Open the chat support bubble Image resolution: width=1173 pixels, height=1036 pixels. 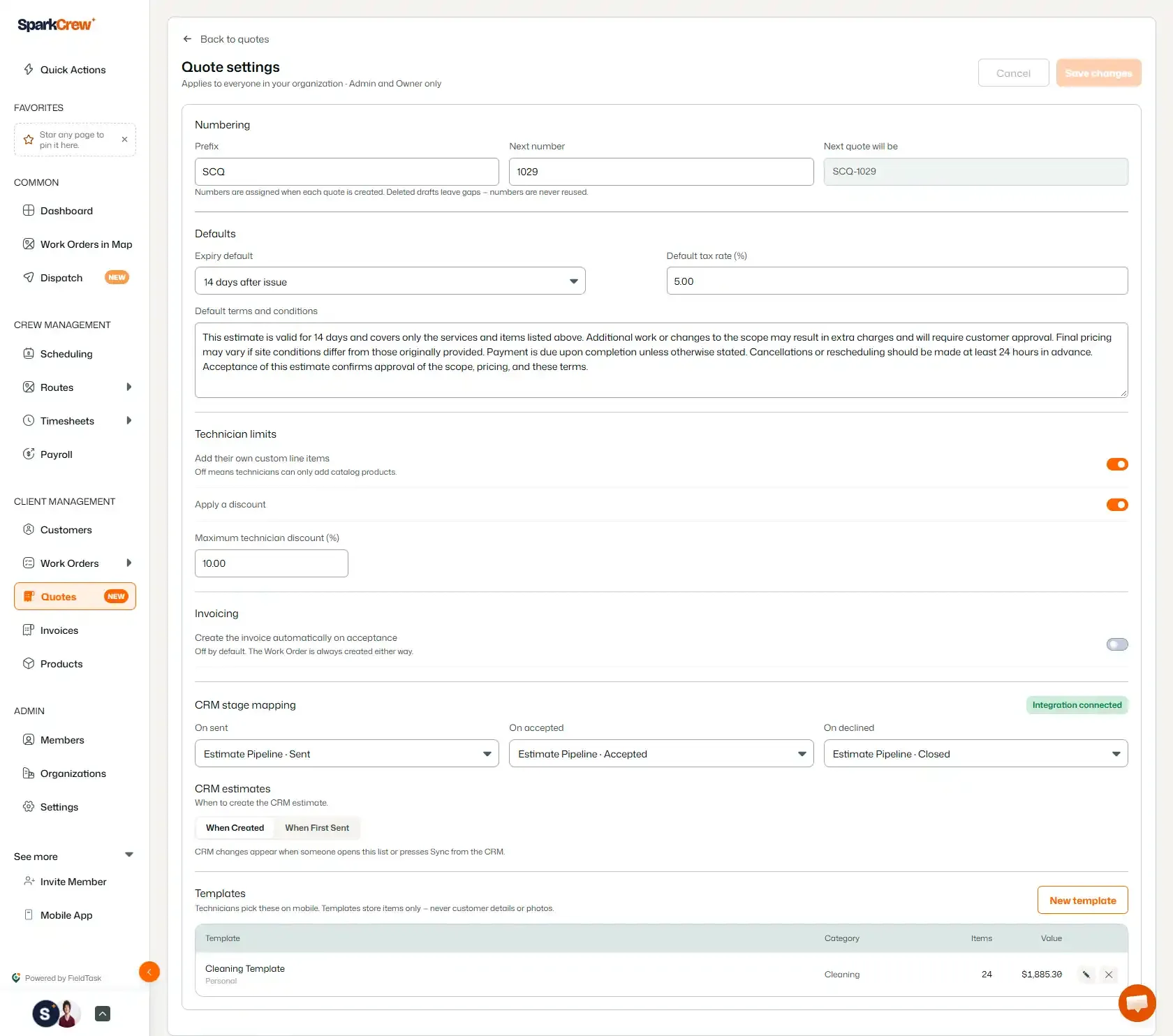(1137, 1003)
